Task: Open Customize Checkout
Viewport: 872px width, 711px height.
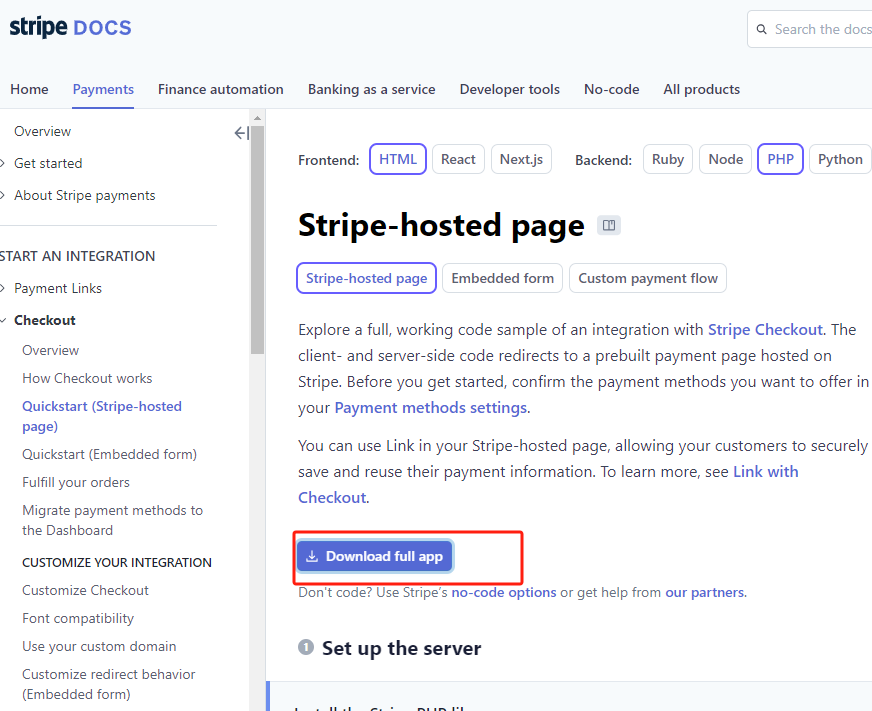Action: 85,590
